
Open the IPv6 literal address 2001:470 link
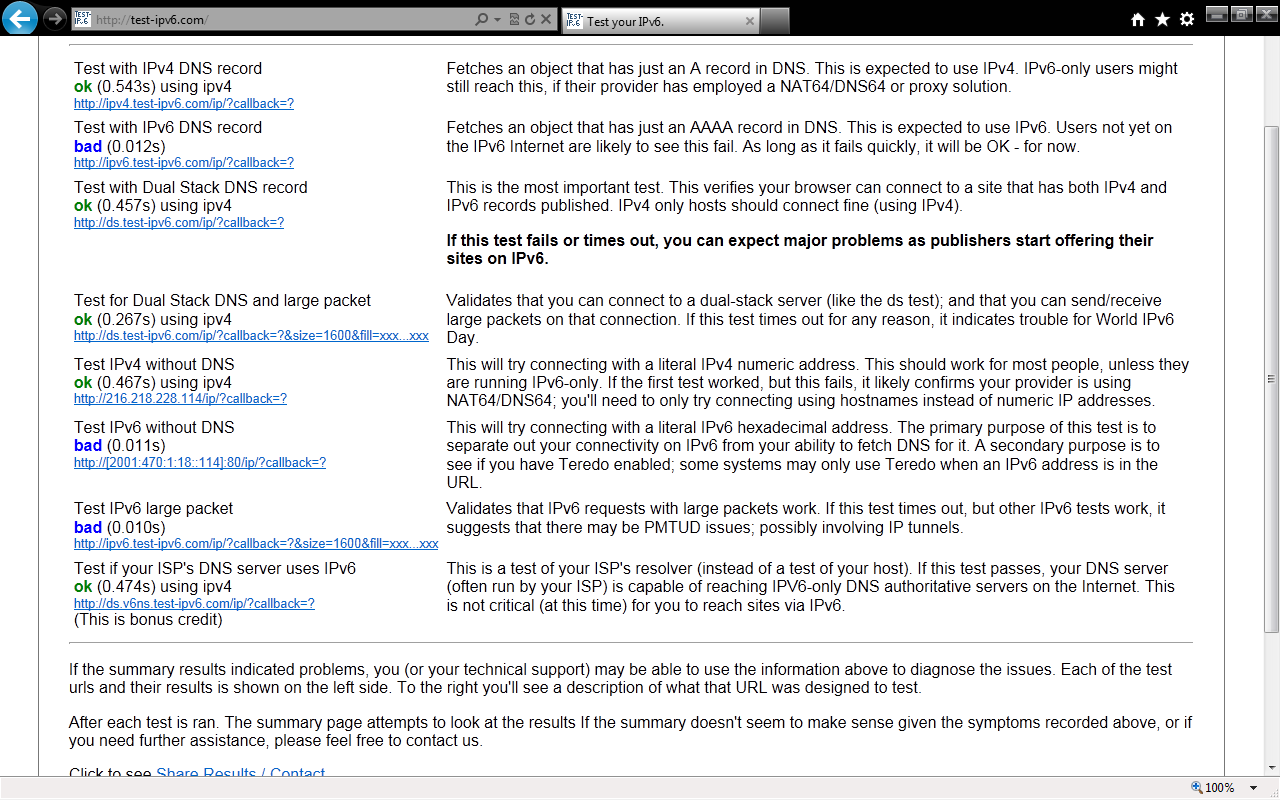[x=200, y=462]
